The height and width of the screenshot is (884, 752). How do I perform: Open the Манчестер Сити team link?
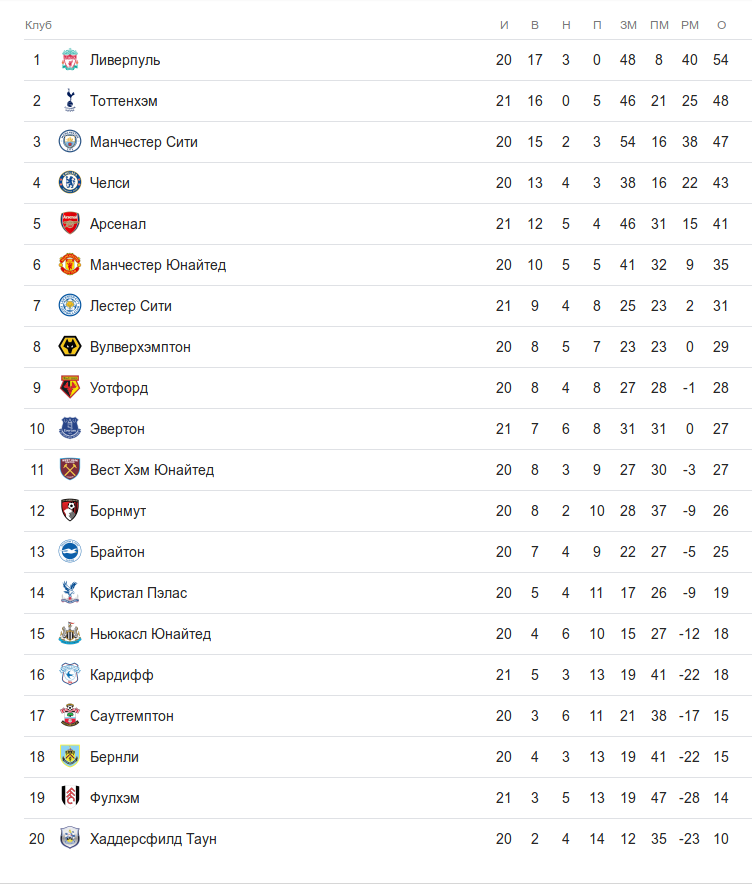point(144,142)
